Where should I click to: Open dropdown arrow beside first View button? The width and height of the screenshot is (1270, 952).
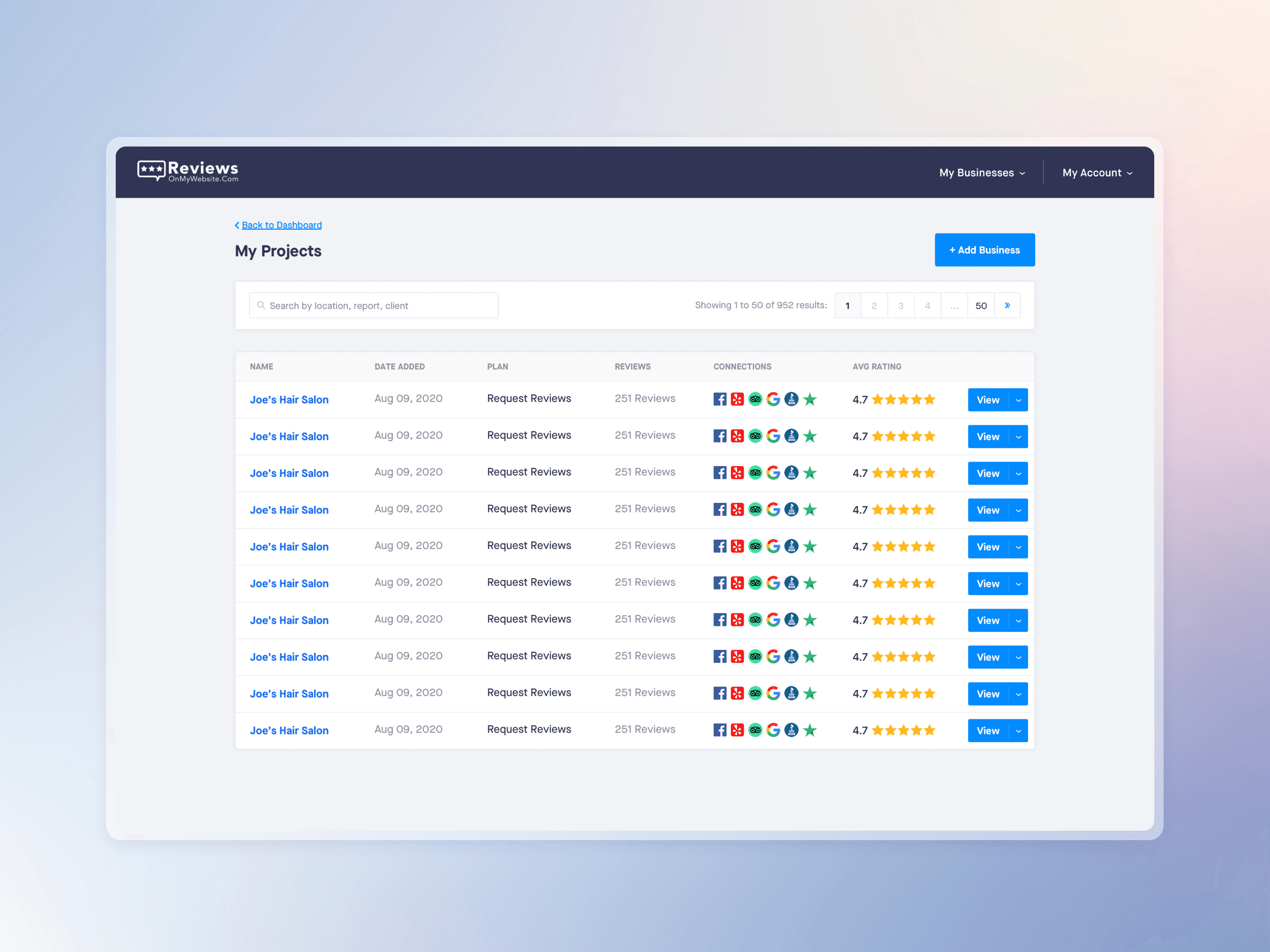click(1018, 400)
